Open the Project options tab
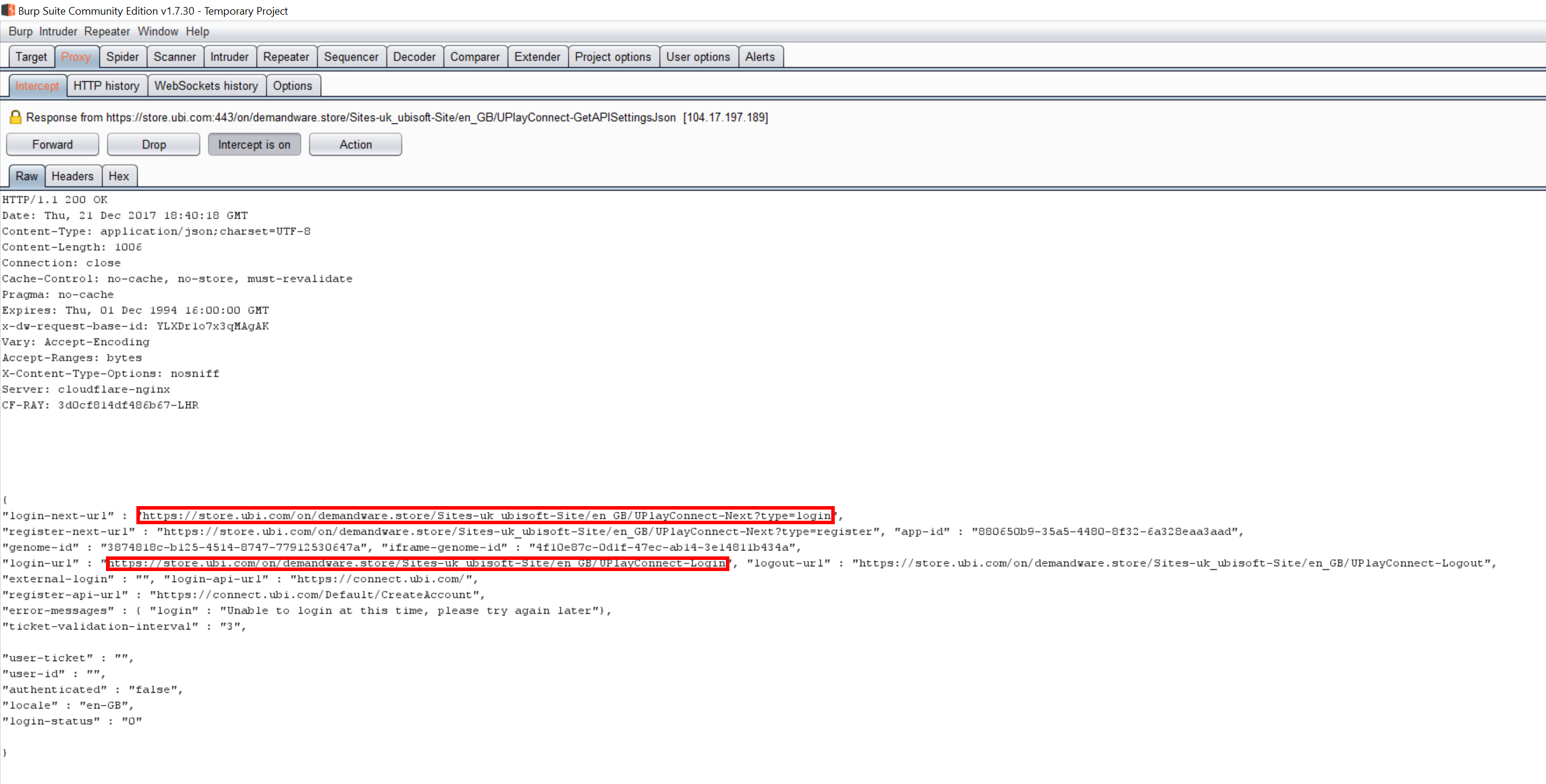The width and height of the screenshot is (1546, 784). tap(612, 57)
